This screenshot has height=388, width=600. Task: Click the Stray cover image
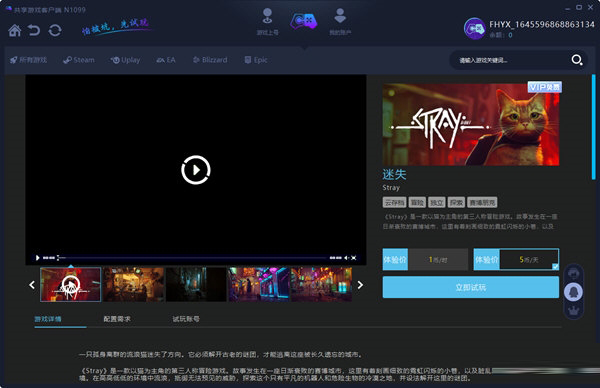click(x=471, y=124)
